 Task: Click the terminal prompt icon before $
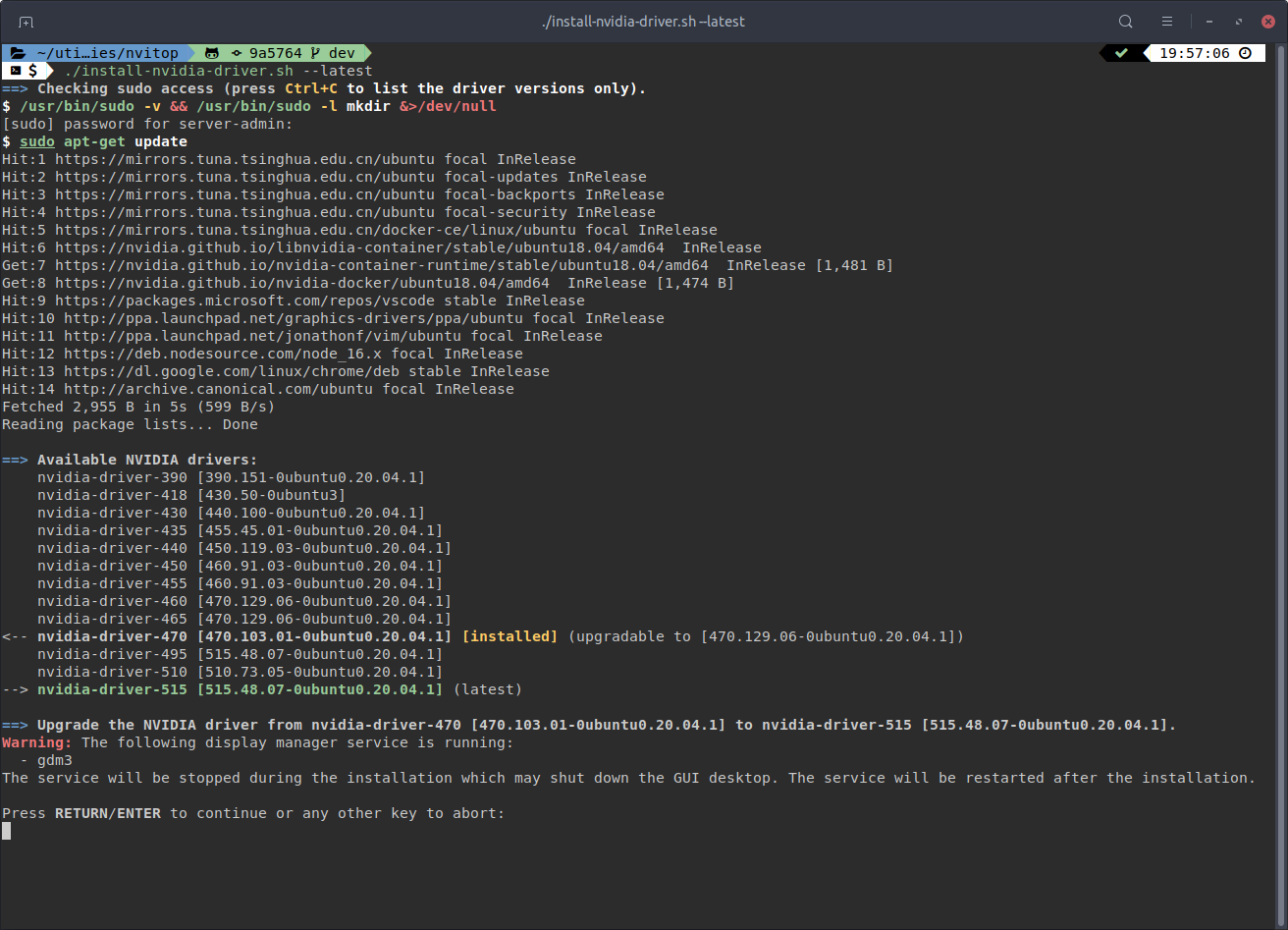[x=15, y=71]
